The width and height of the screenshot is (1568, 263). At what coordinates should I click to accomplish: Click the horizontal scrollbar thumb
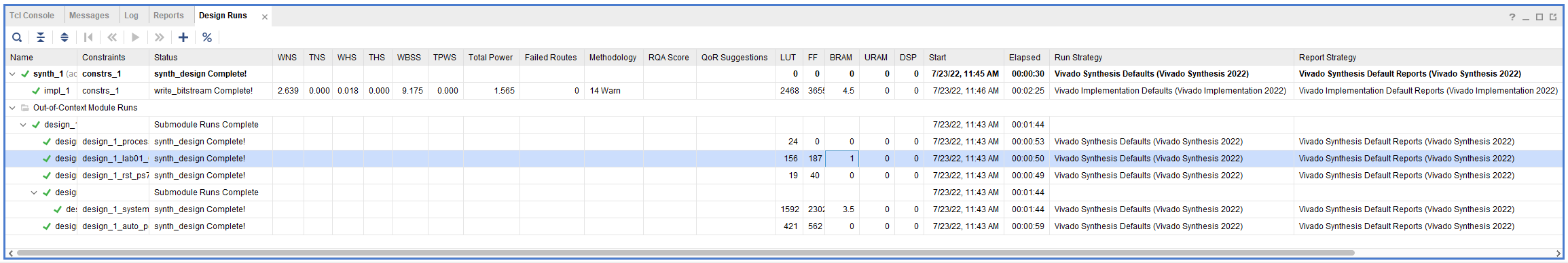(686, 254)
